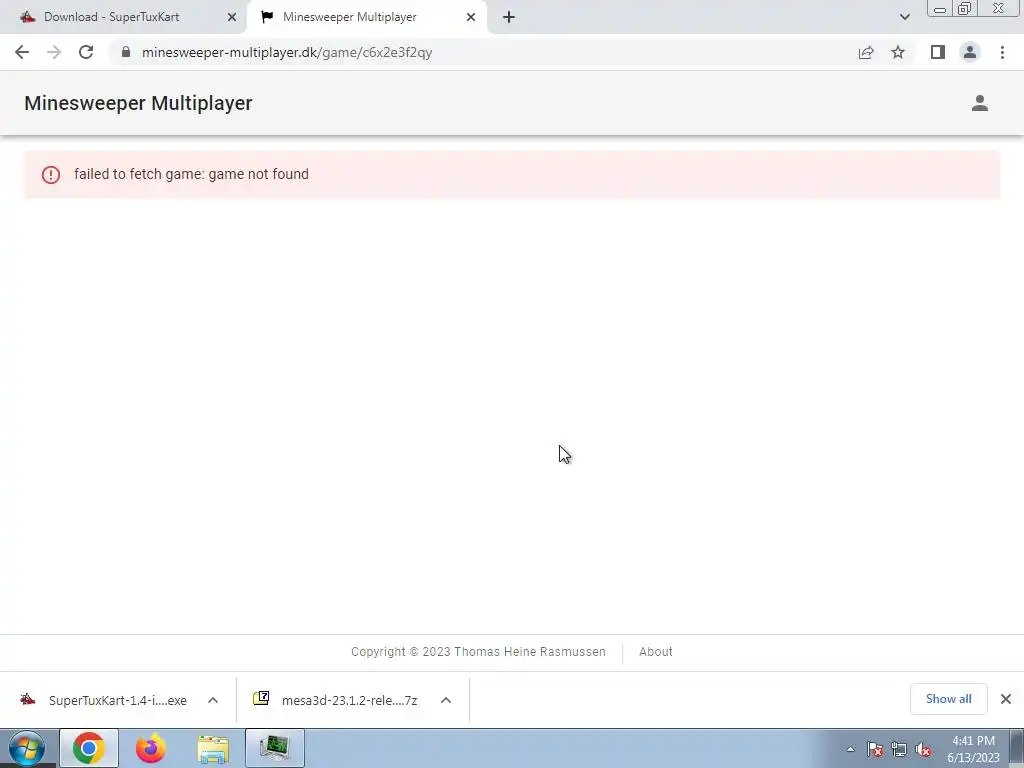Expand options for mesa3d download
The image size is (1024, 768).
[x=446, y=700]
